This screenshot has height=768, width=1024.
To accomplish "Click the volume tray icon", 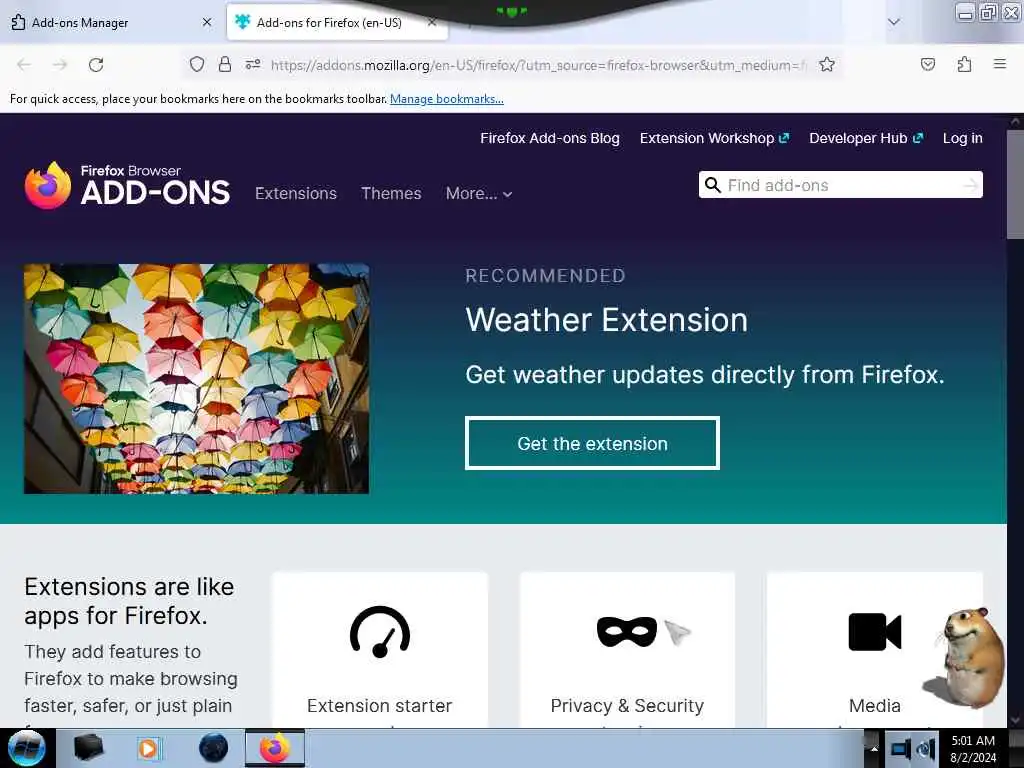I will coord(926,749).
